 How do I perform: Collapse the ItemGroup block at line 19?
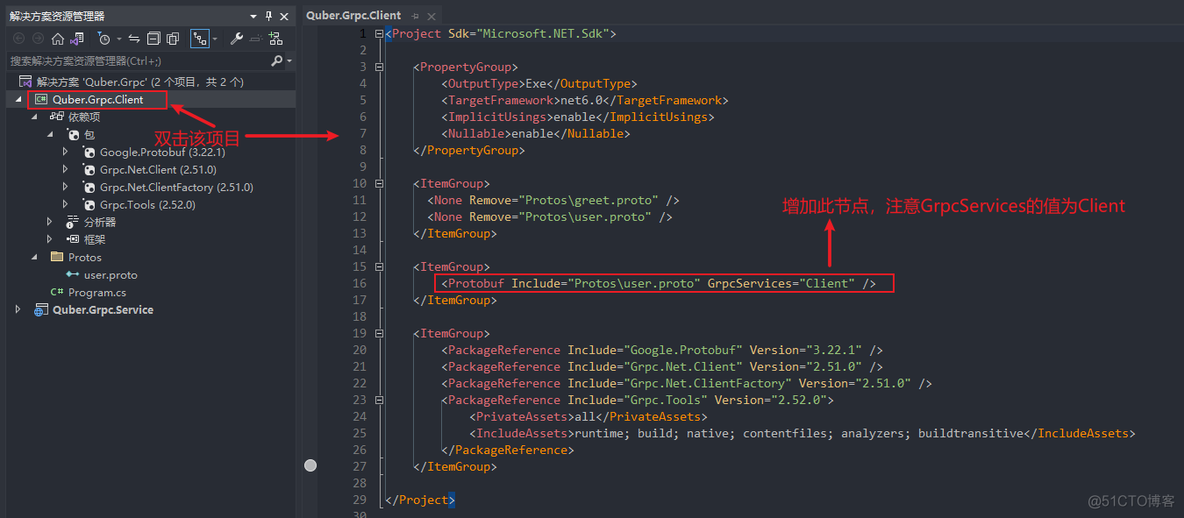tap(380, 333)
